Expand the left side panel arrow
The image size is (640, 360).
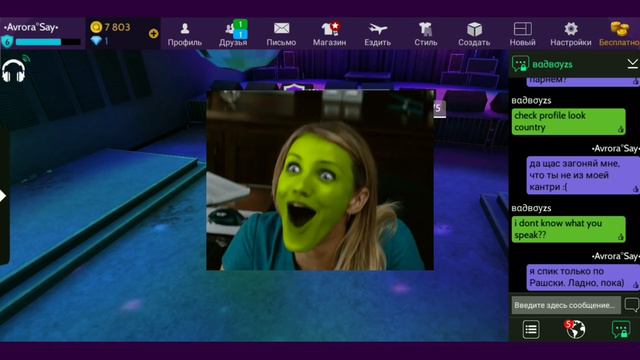pyautogui.click(x=3, y=196)
